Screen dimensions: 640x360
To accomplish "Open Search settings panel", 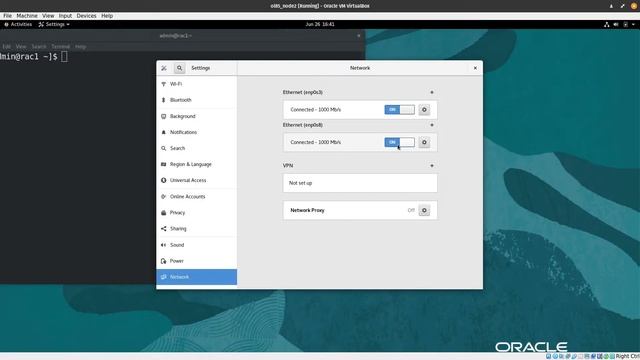I will pyautogui.click(x=196, y=148).
